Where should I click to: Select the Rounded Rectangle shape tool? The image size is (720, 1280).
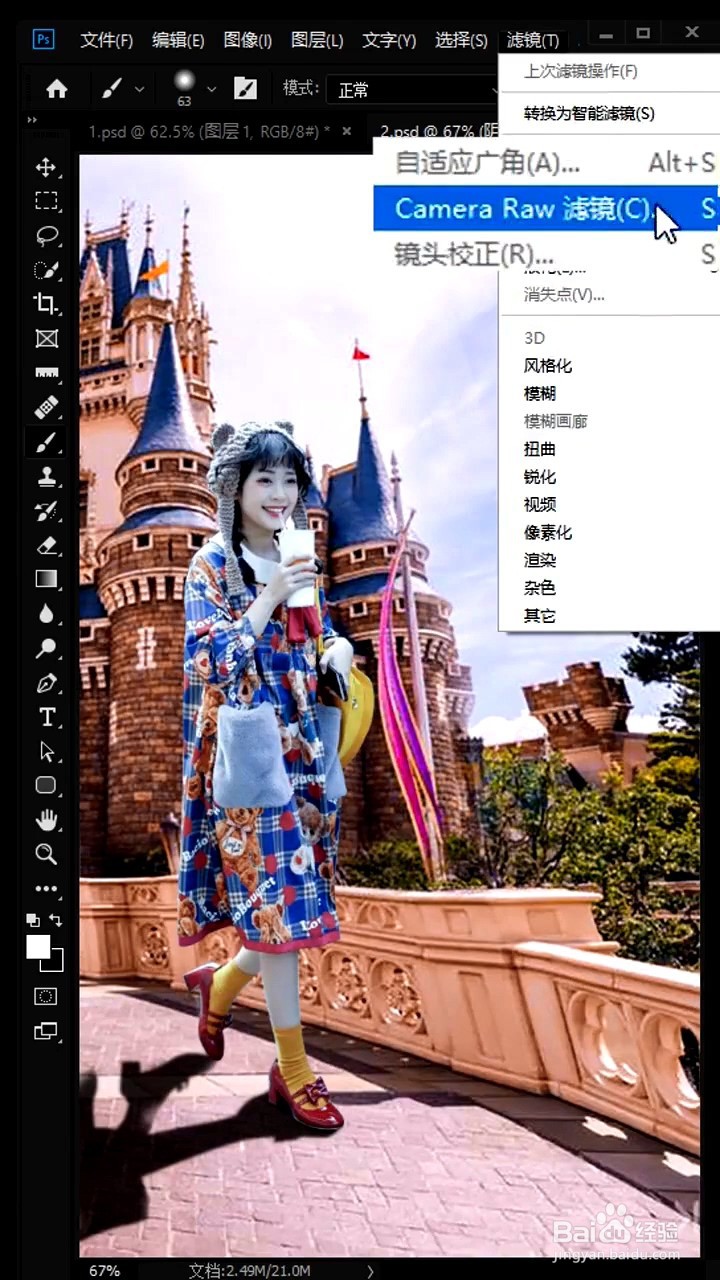tap(46, 785)
